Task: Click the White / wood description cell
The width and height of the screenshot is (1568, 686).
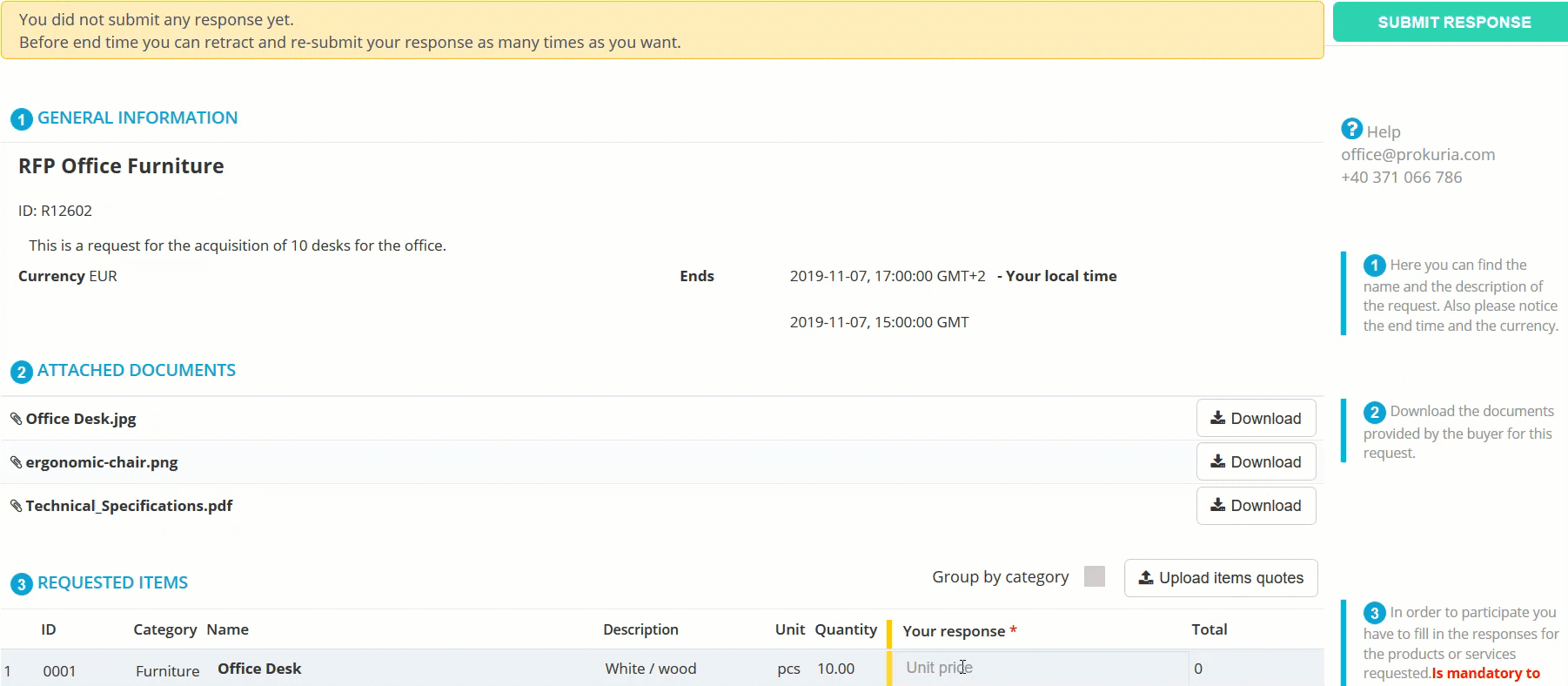Action: [651, 669]
